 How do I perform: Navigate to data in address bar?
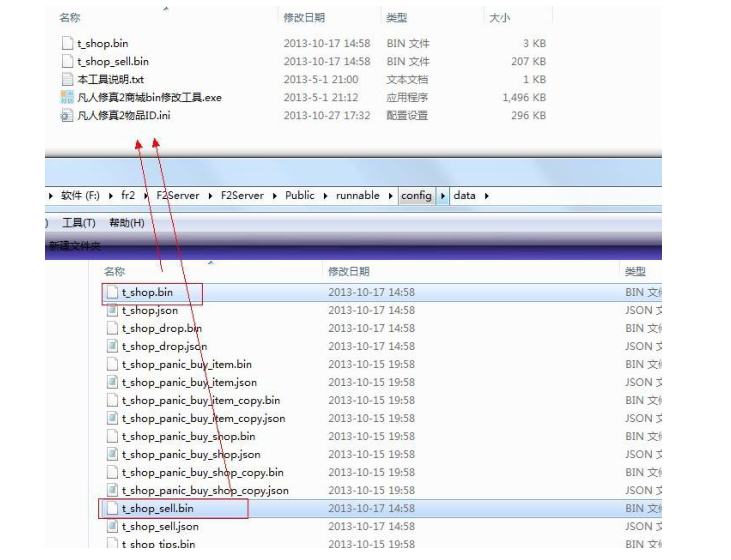tap(464, 195)
